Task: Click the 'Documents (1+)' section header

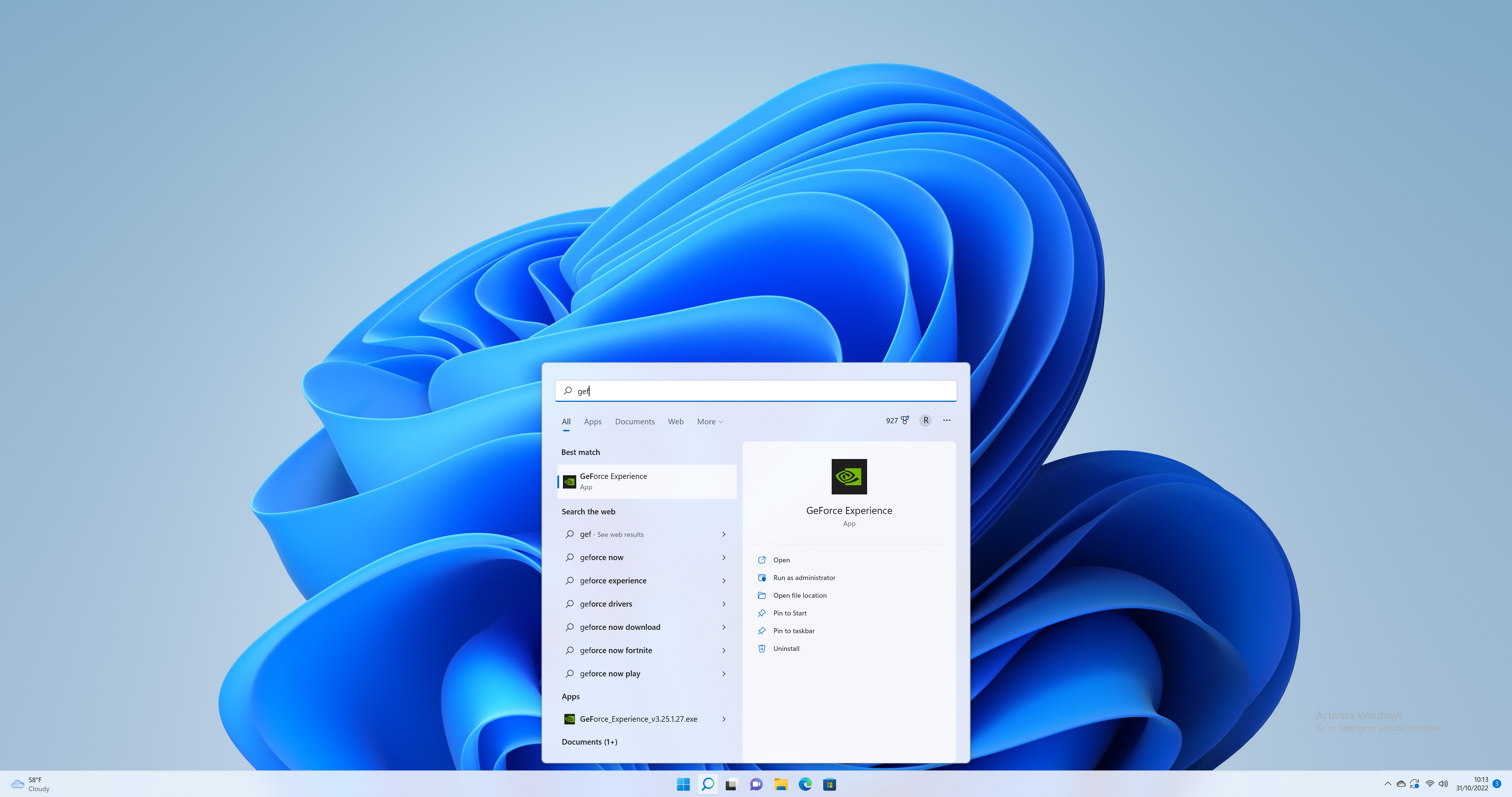Action: 589,742
